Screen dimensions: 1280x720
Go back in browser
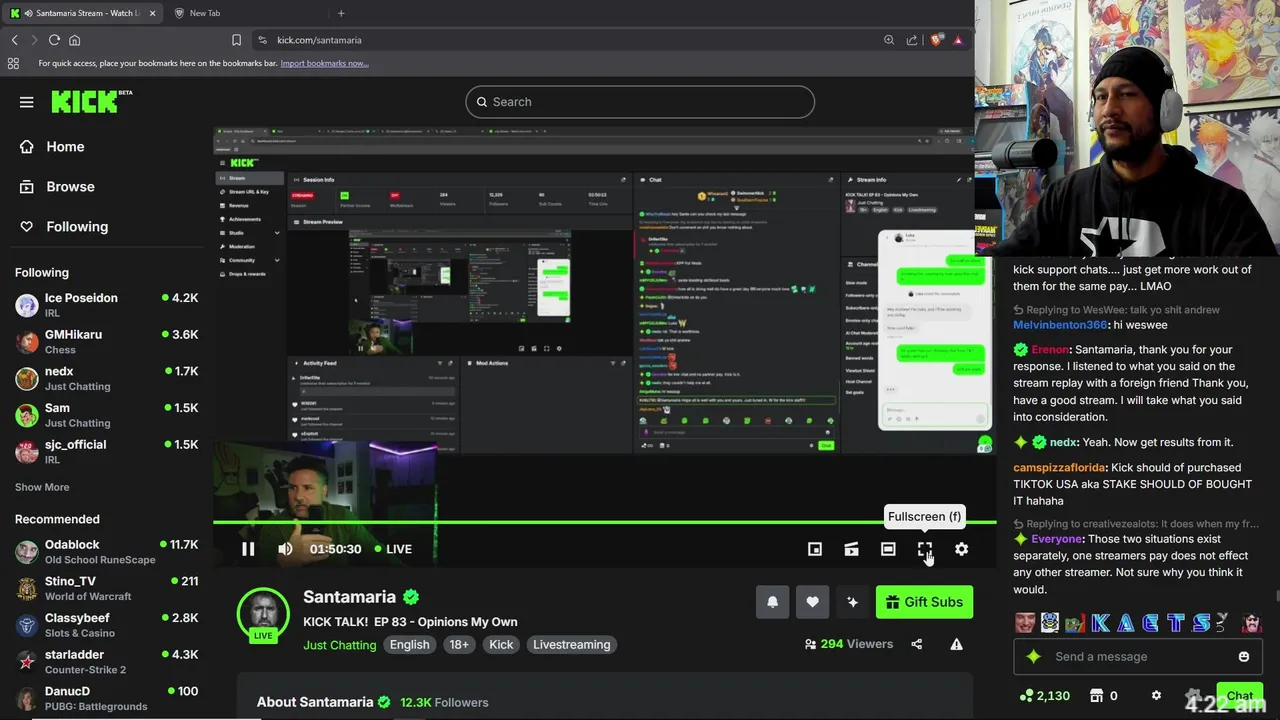[15, 40]
